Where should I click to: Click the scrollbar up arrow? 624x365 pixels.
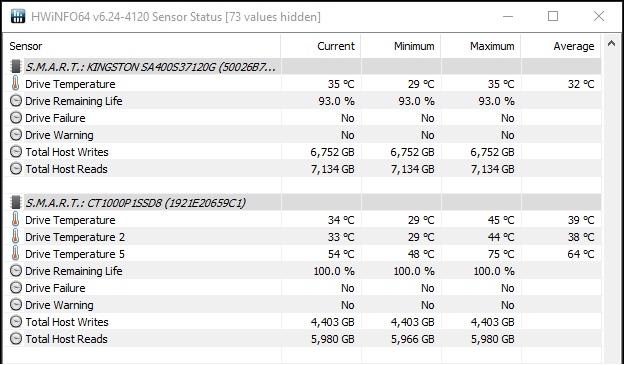coord(612,44)
